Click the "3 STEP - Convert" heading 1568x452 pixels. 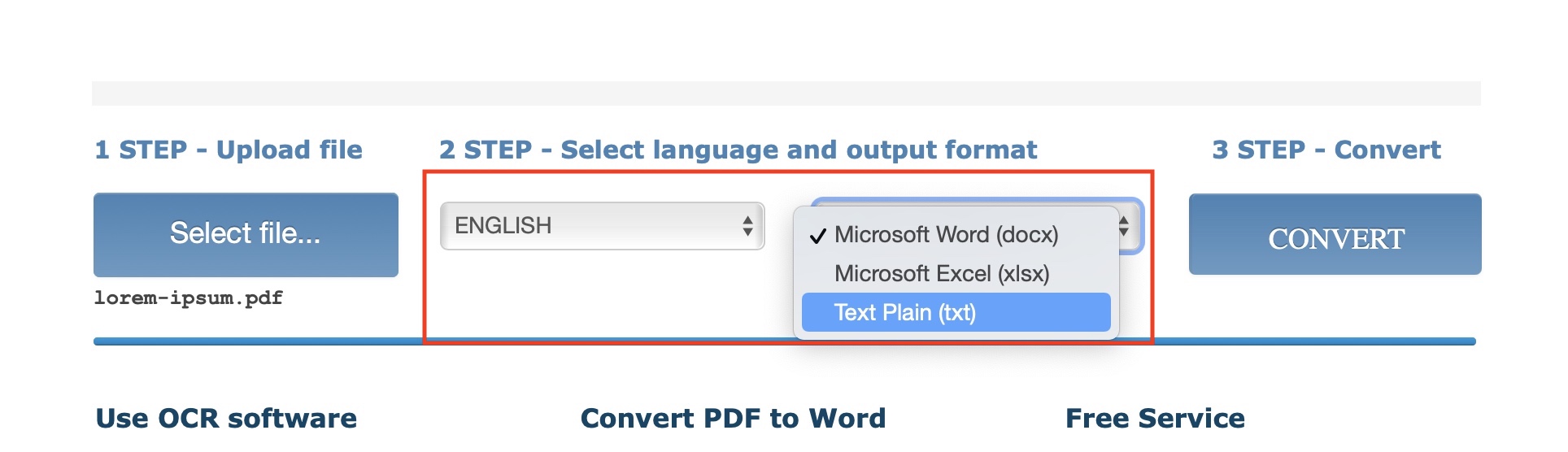click(1326, 150)
